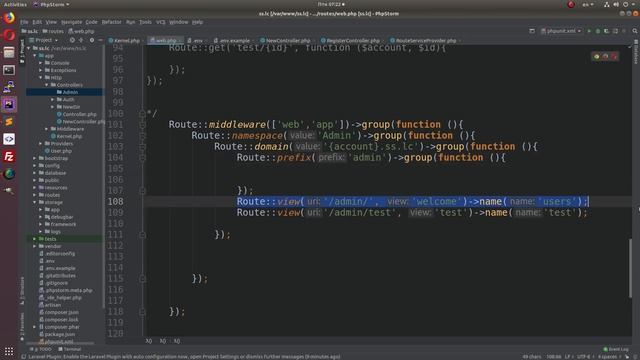
Task: Open system volume indicator in top bar
Action: click(616, 4)
